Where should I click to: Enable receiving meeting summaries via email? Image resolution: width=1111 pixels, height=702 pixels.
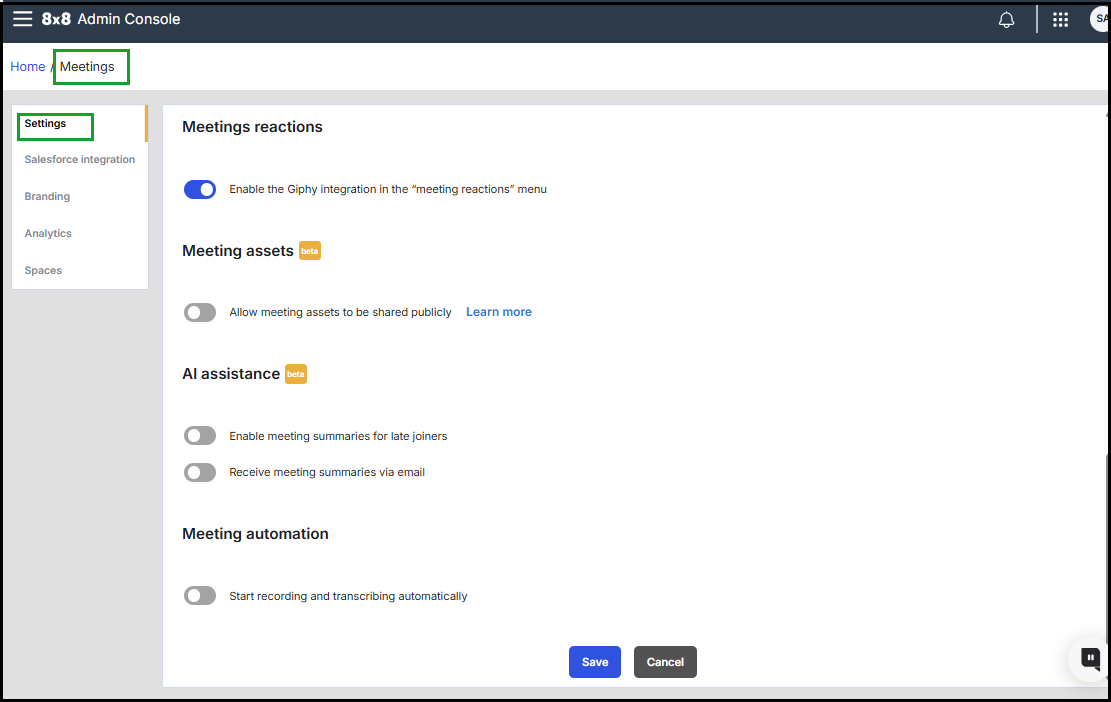pyautogui.click(x=200, y=473)
